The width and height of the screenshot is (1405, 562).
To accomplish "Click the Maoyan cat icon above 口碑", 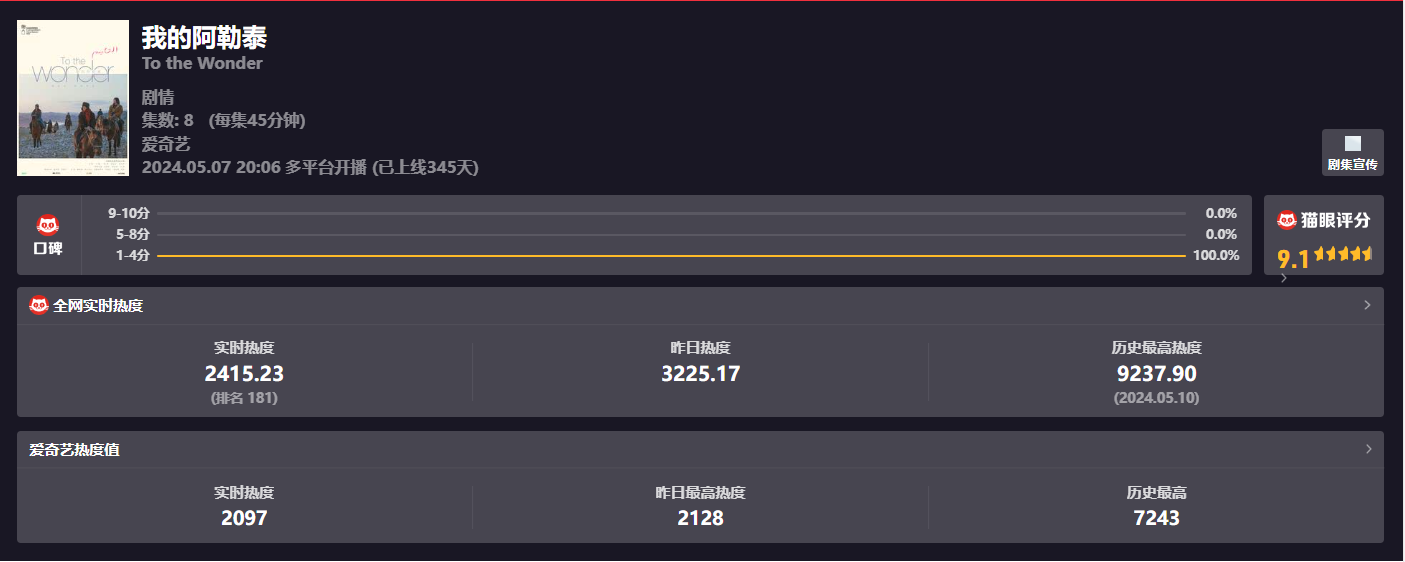I will (48, 225).
